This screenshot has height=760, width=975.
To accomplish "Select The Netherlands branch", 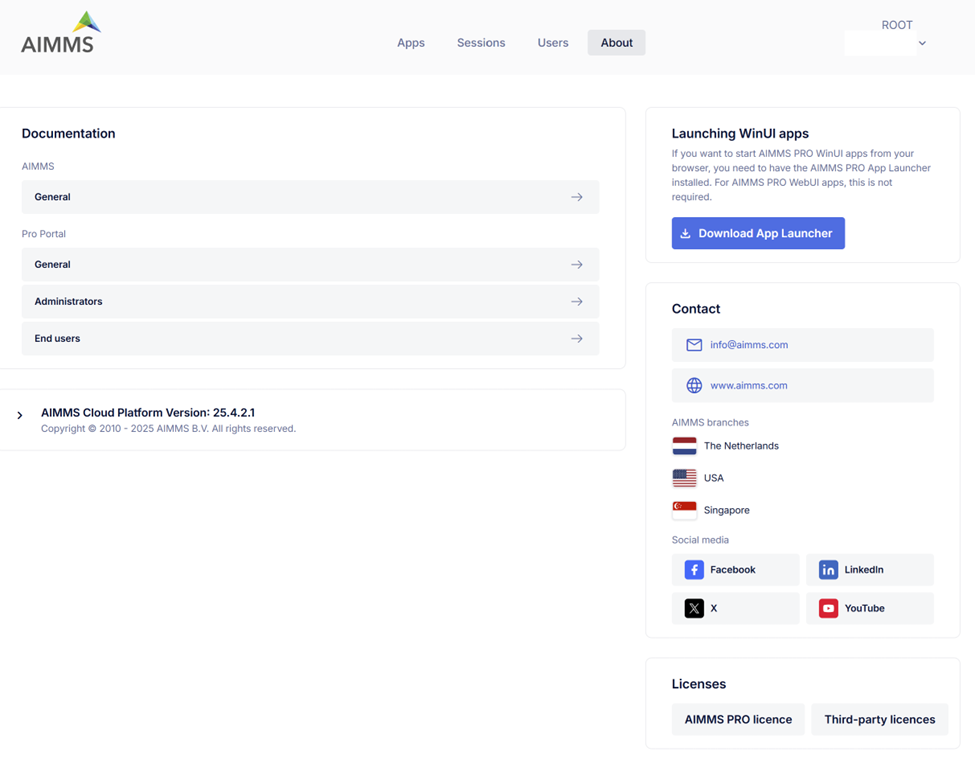I will coord(741,446).
